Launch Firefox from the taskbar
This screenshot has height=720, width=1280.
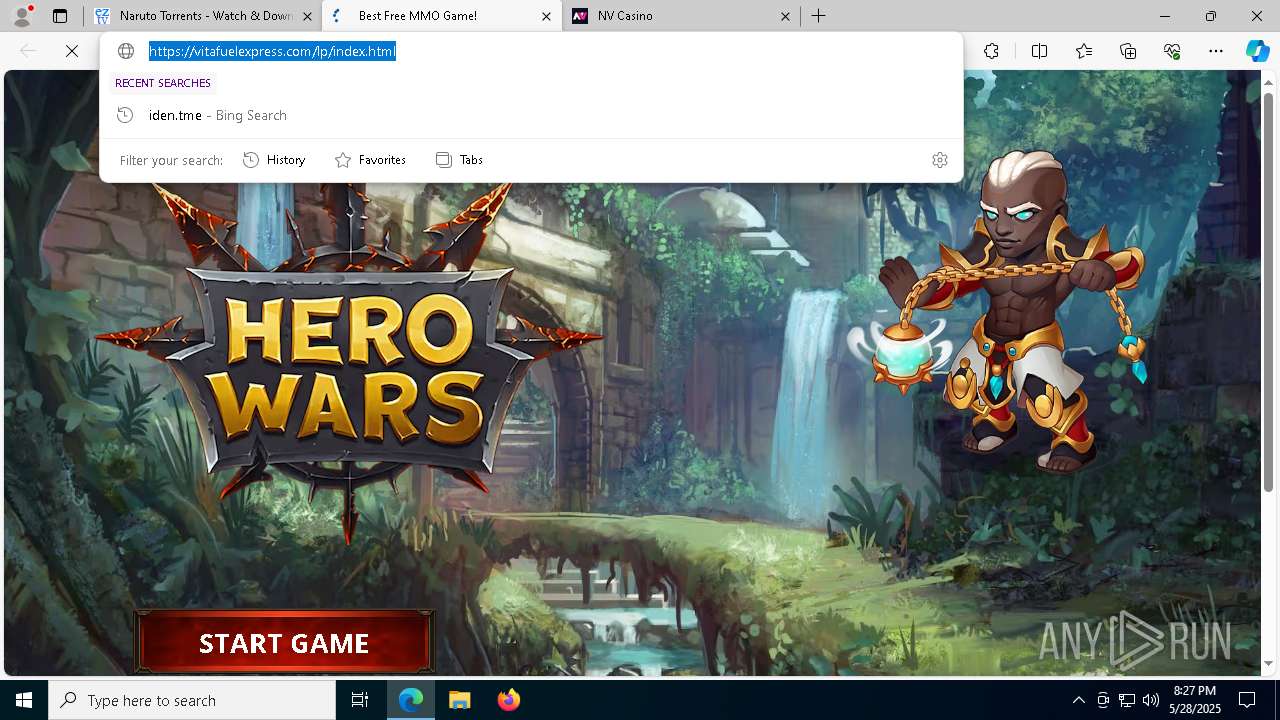508,700
